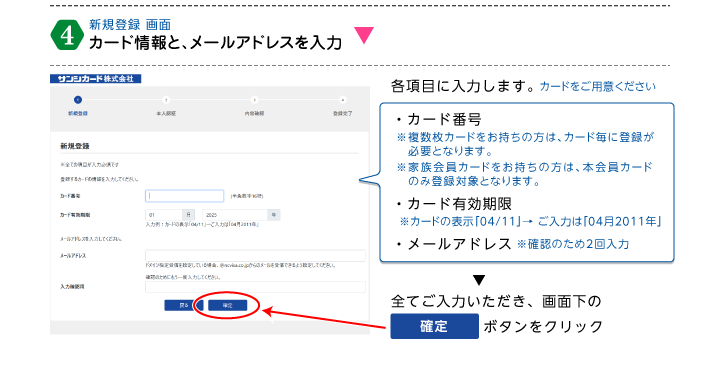This screenshot has height=366, width=720.
Task: Click the サンシカード株式会社 logo
Action: (x=96, y=79)
